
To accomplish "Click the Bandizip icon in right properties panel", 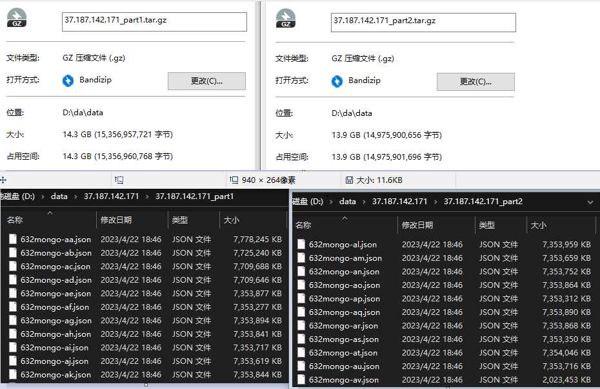I will 337,81.
